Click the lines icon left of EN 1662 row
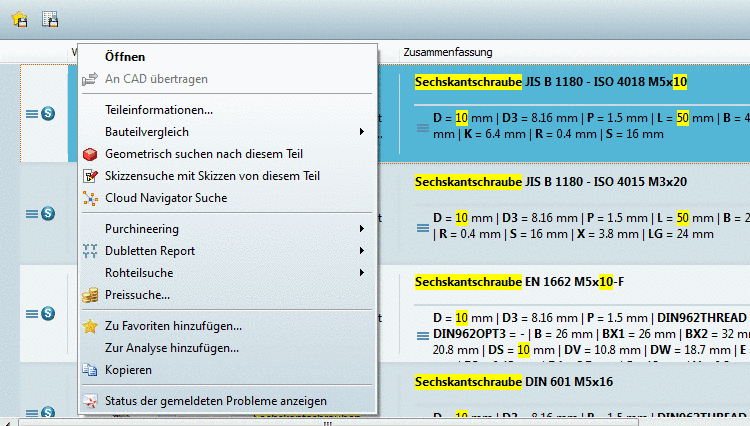 (32, 314)
